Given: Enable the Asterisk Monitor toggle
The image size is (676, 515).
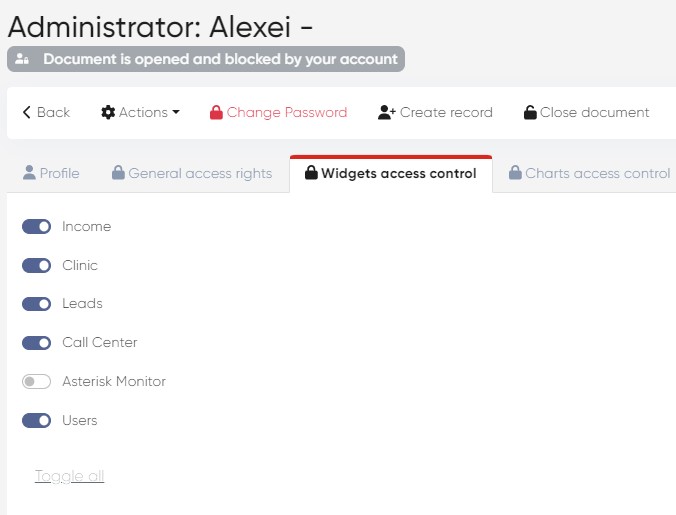Looking at the screenshot, I should (37, 382).
